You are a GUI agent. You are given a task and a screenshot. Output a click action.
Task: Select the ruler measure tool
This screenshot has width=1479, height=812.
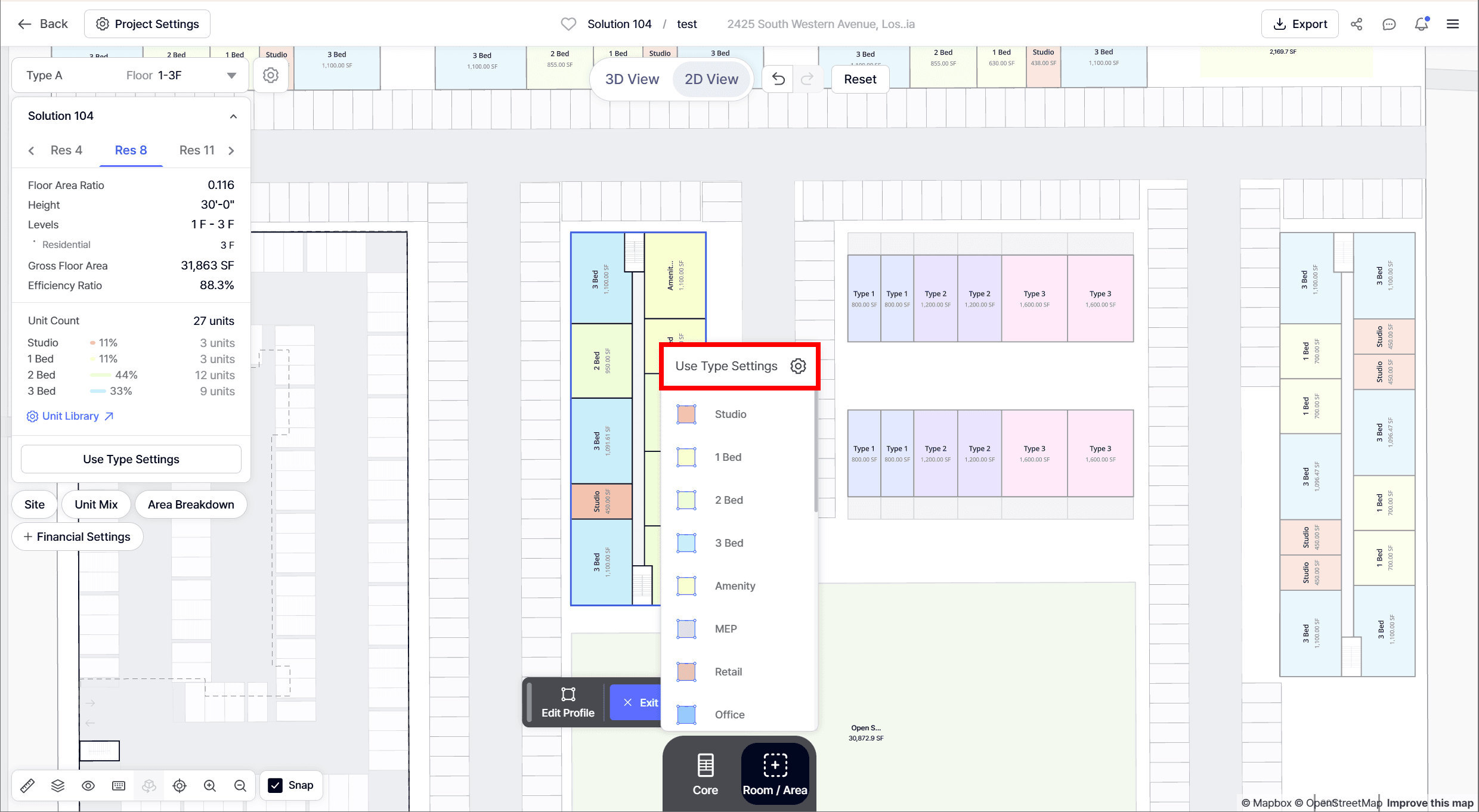(x=27, y=786)
